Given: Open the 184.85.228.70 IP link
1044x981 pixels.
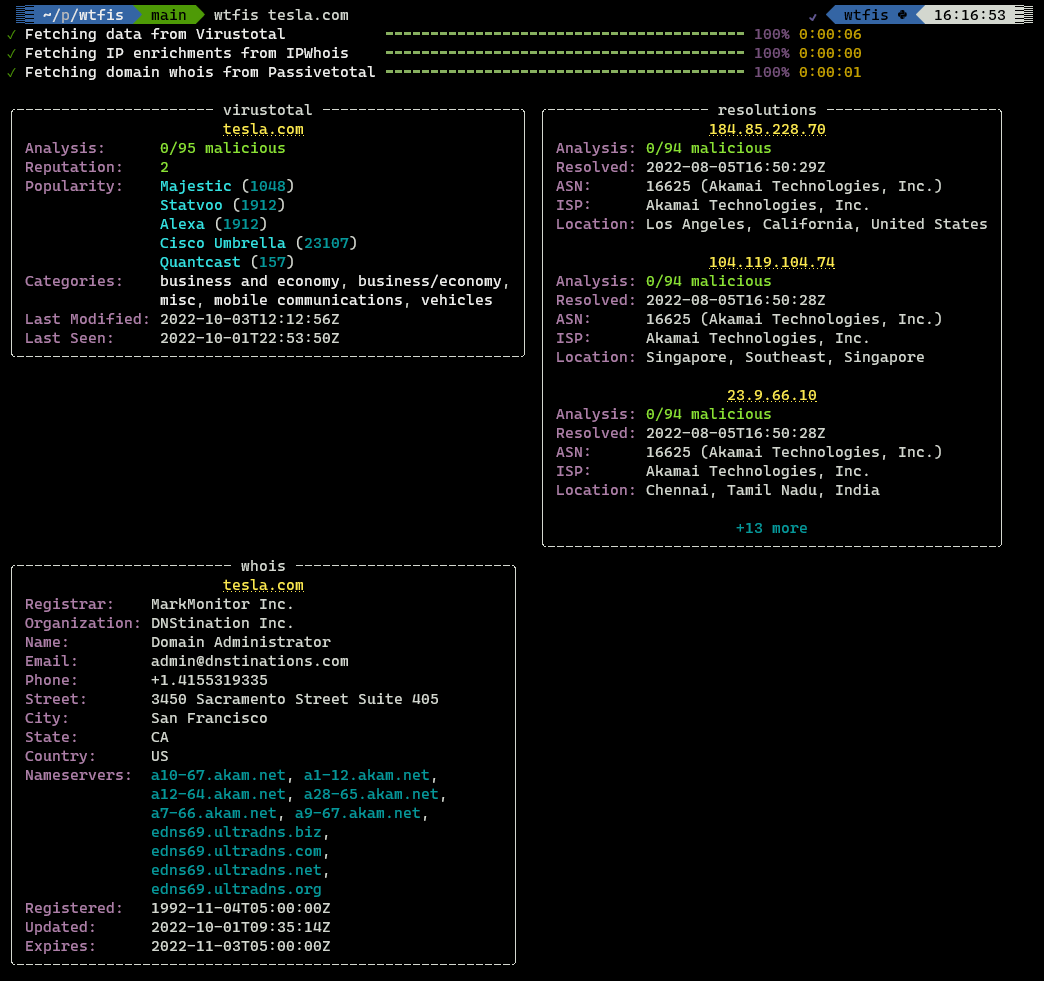Looking at the screenshot, I should point(767,129).
